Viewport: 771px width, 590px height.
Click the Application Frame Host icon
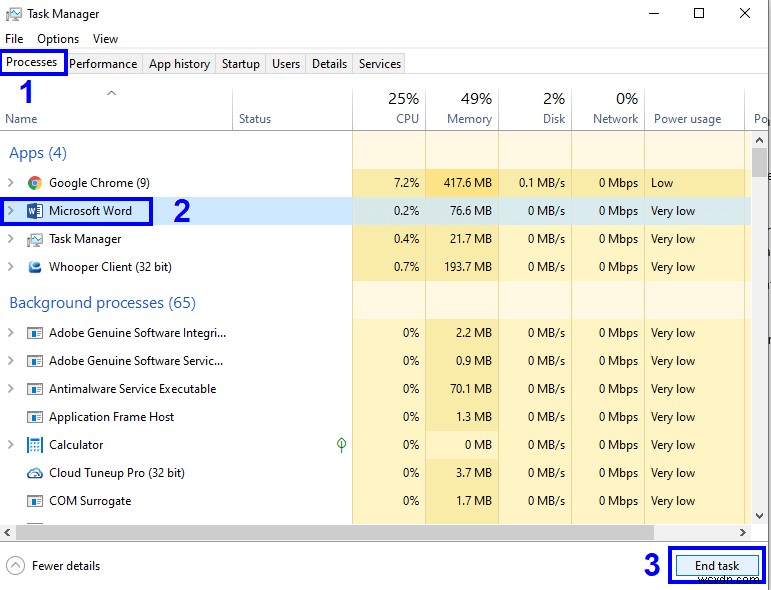(34, 417)
